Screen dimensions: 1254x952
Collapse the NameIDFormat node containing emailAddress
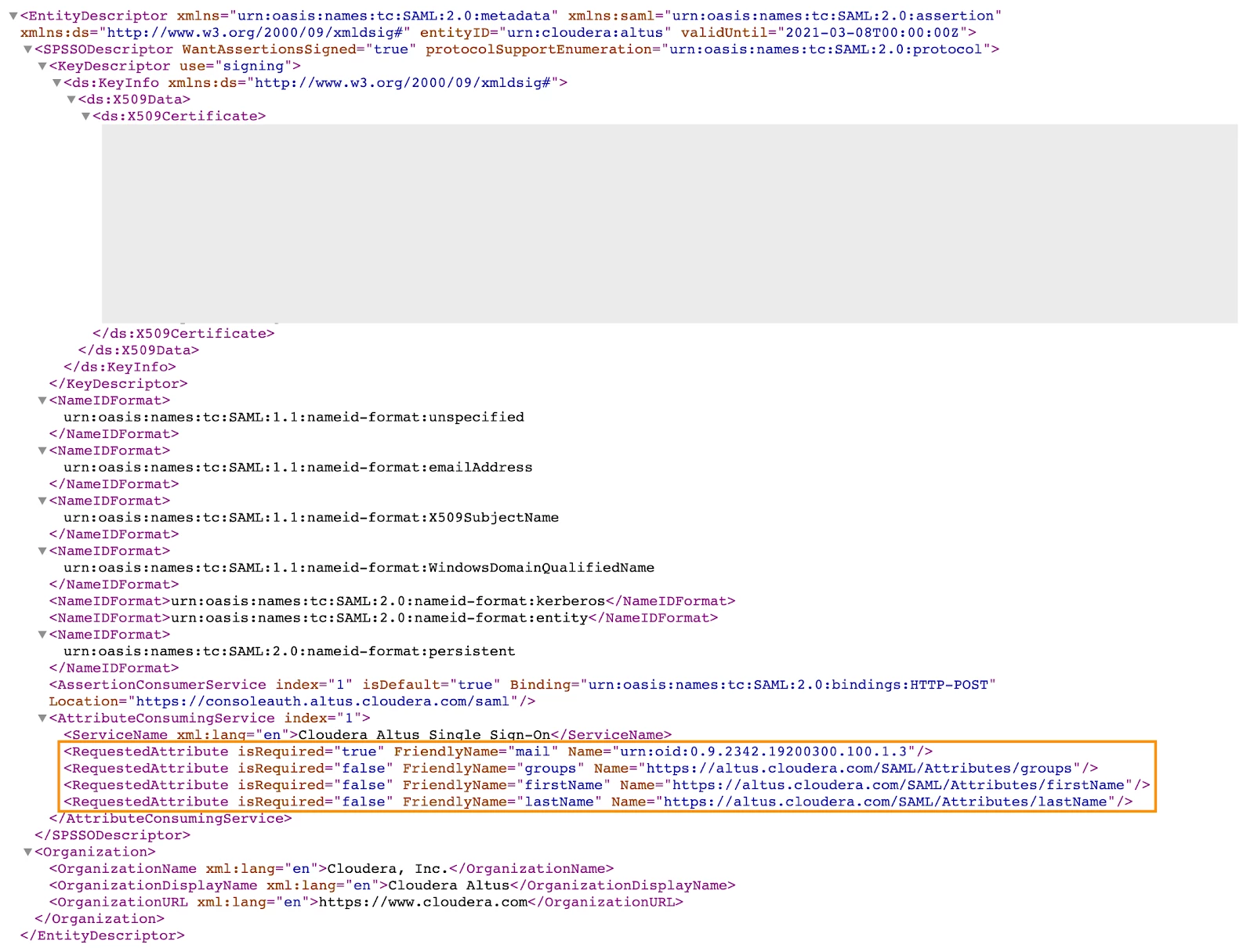[x=42, y=451]
